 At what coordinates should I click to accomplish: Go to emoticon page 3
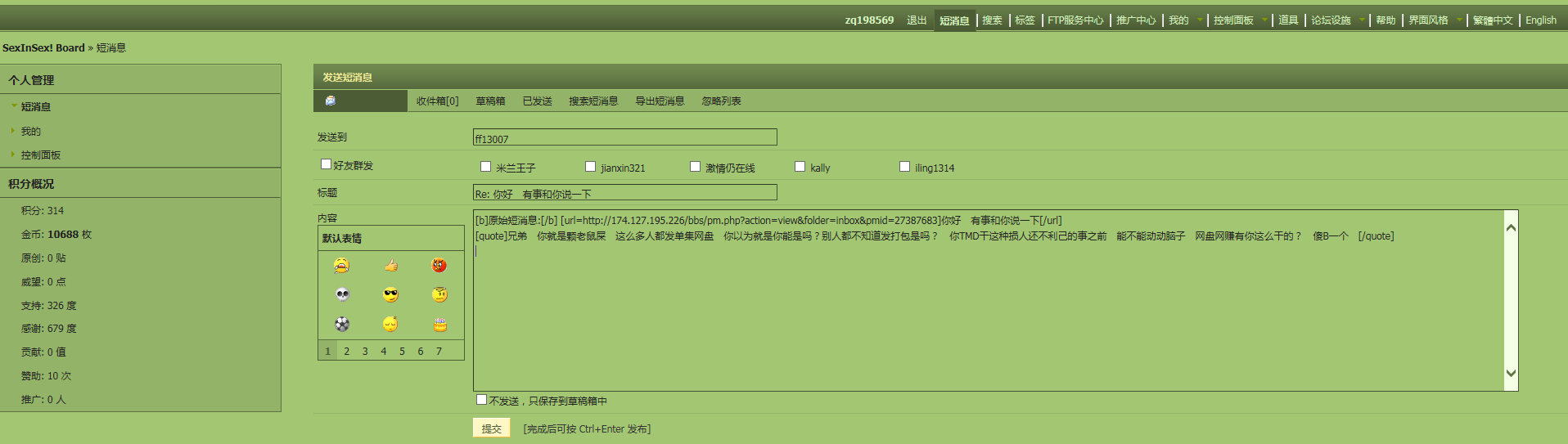[365, 351]
